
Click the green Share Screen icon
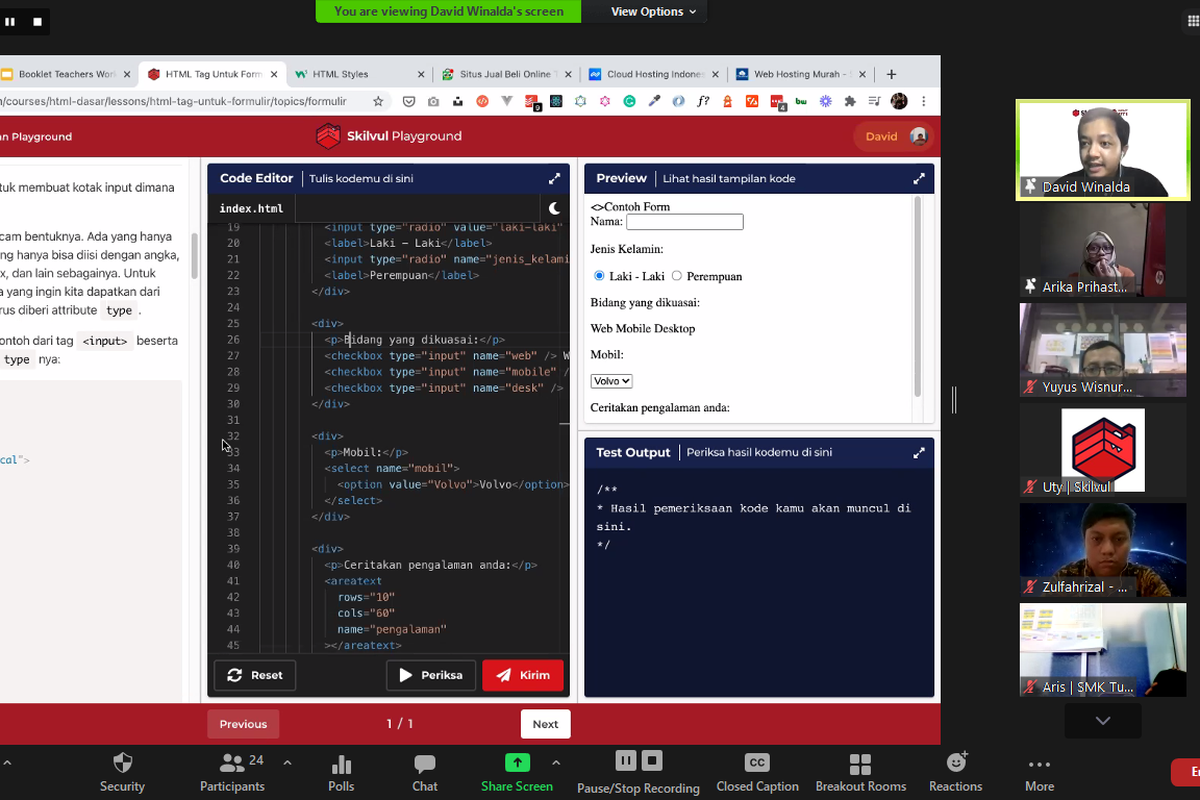(517, 762)
